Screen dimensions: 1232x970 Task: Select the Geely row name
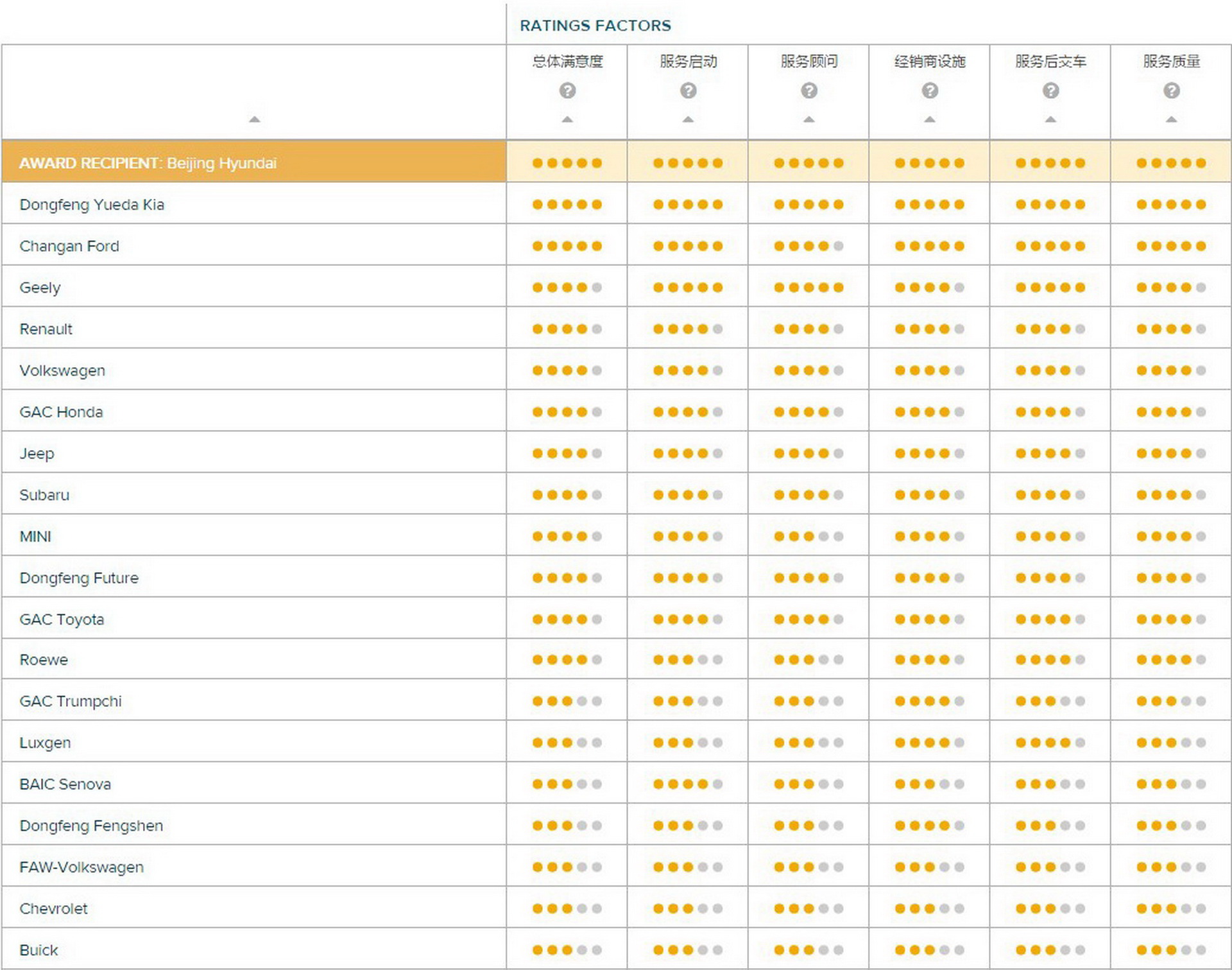(40, 288)
